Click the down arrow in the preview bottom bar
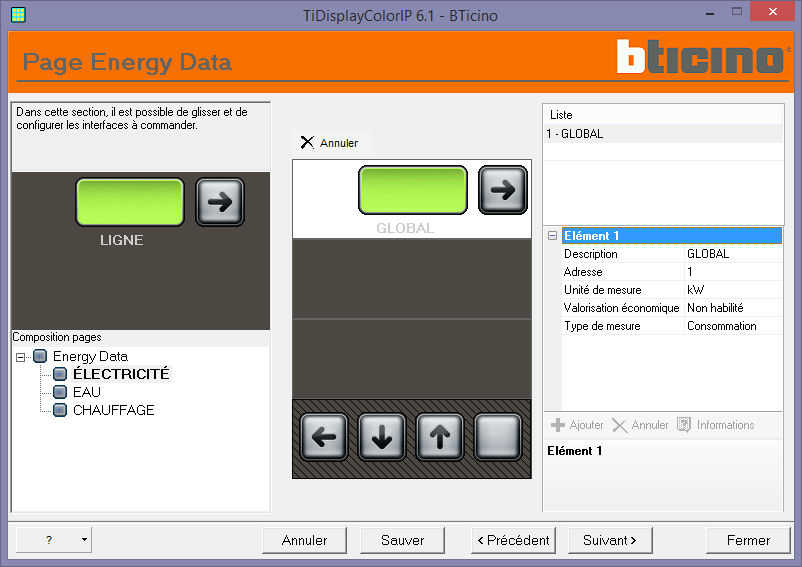The width and height of the screenshot is (802, 567). click(382, 437)
